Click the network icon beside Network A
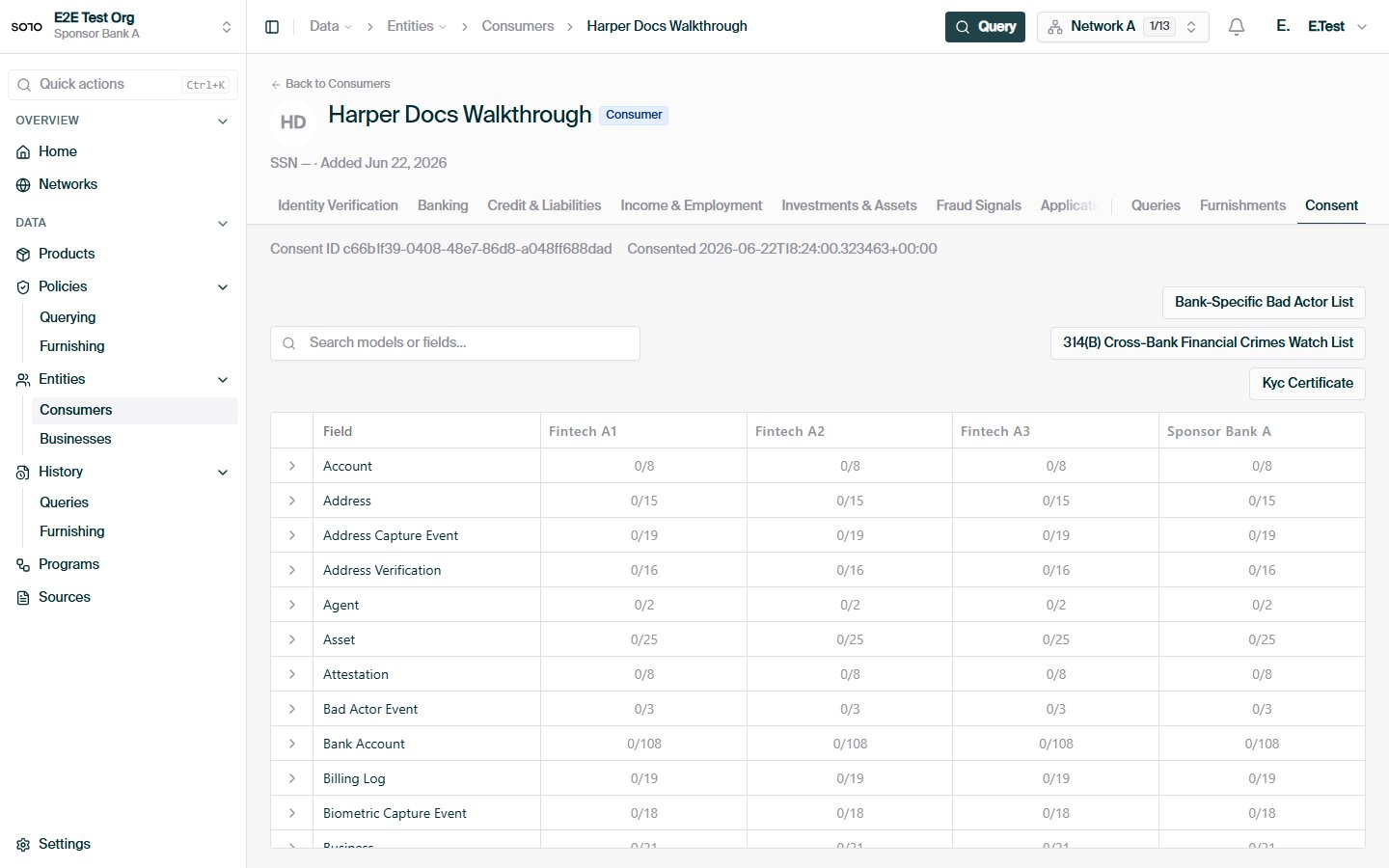This screenshot has height=868, width=1389. 1055,27
